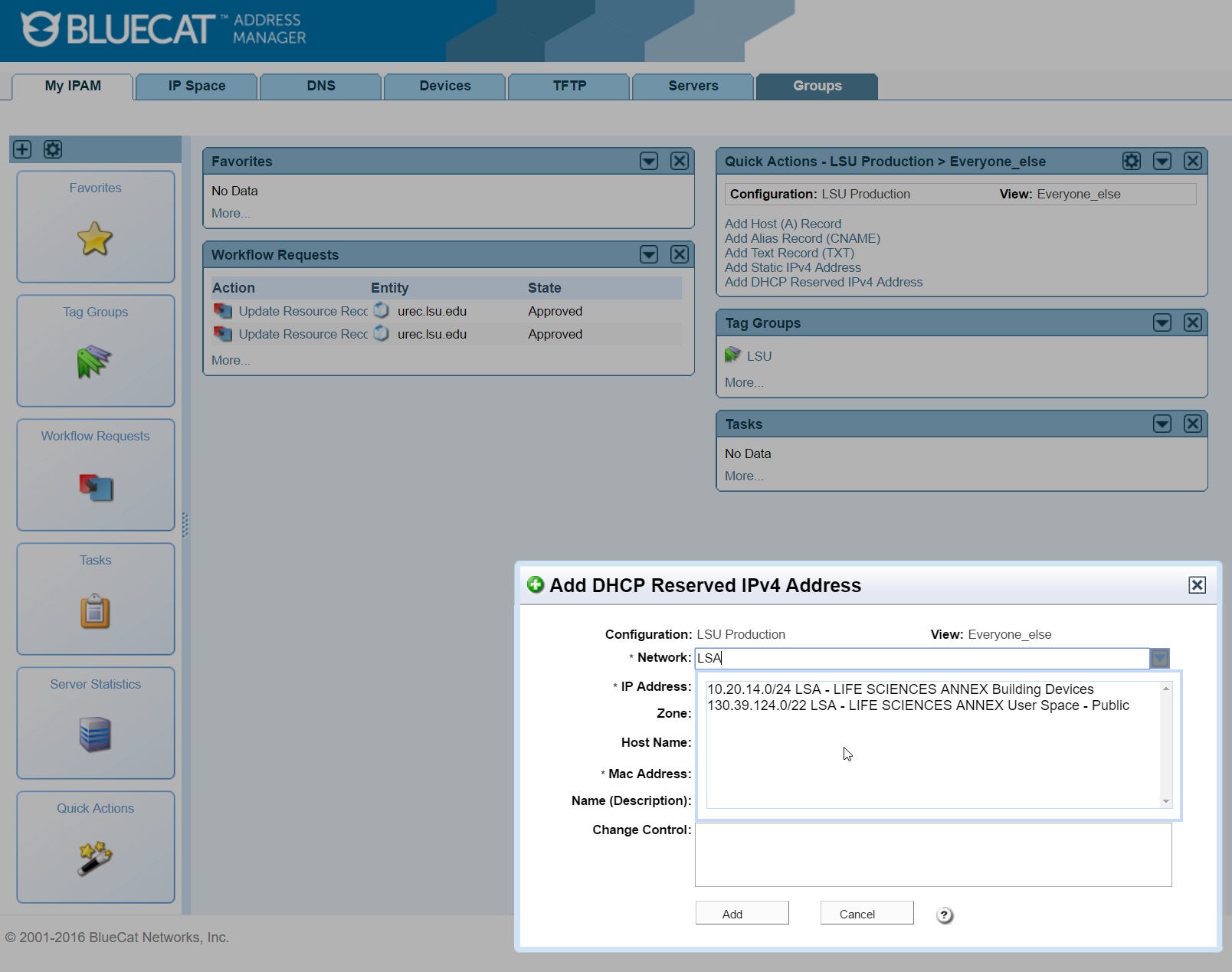Open the DNS tab
Image resolution: width=1232 pixels, height=972 pixels.
(321, 86)
